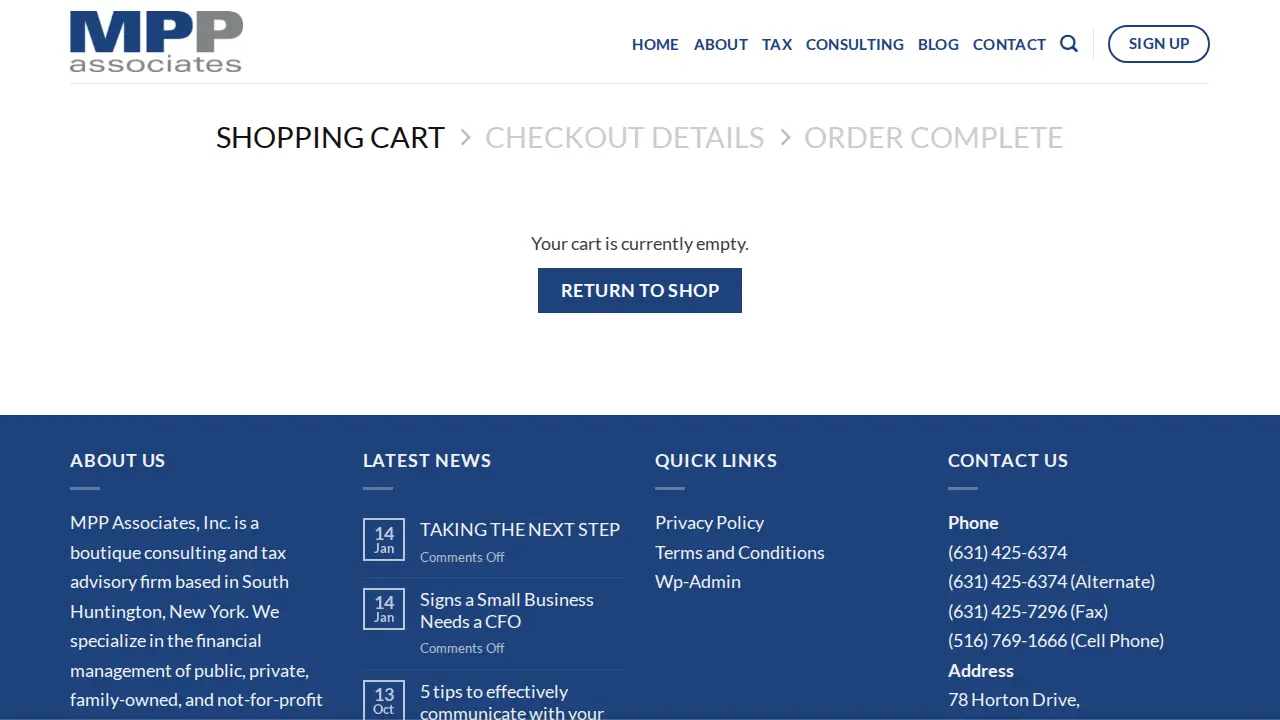This screenshot has width=1280, height=720.
Task: Open the Terms and Conditions link
Action: pyautogui.click(x=740, y=552)
